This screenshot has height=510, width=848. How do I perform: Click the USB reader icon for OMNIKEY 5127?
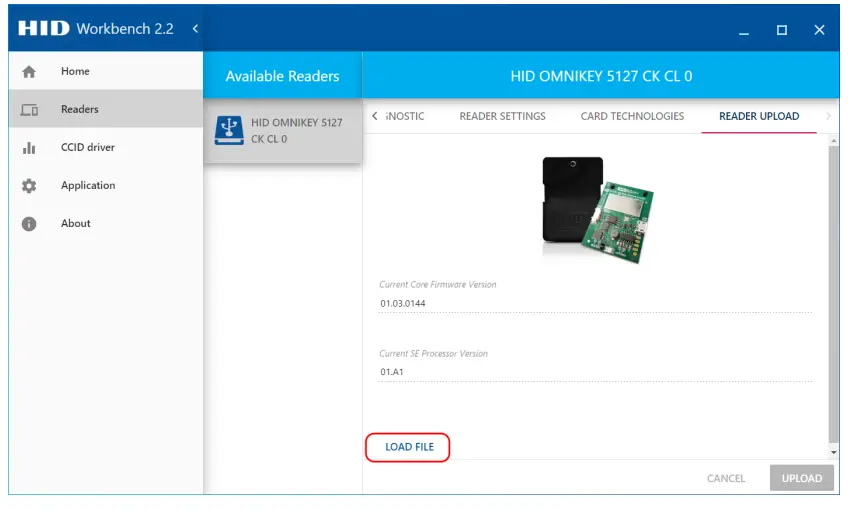tap(229, 130)
